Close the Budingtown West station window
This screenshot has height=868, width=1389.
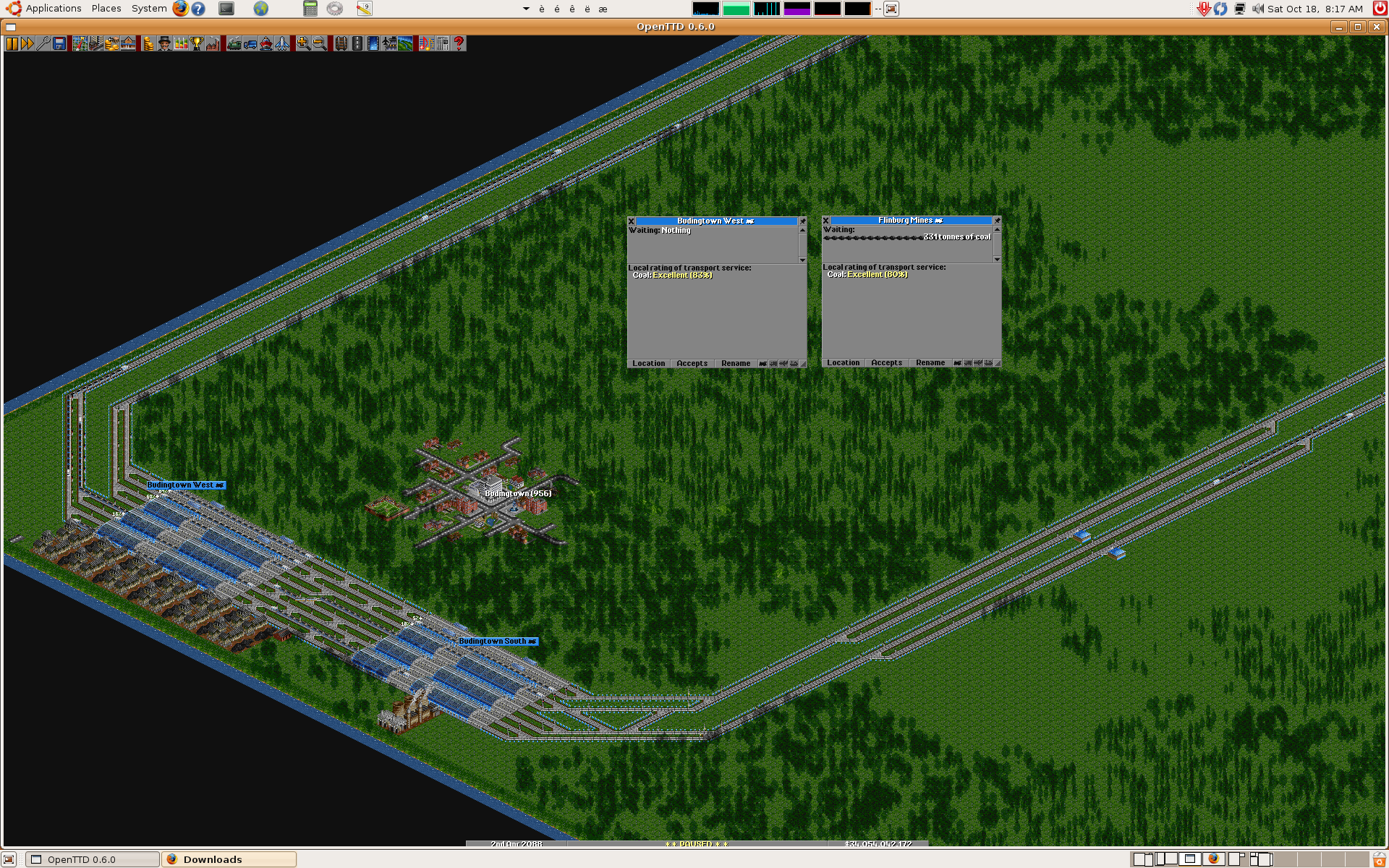pos(632,221)
